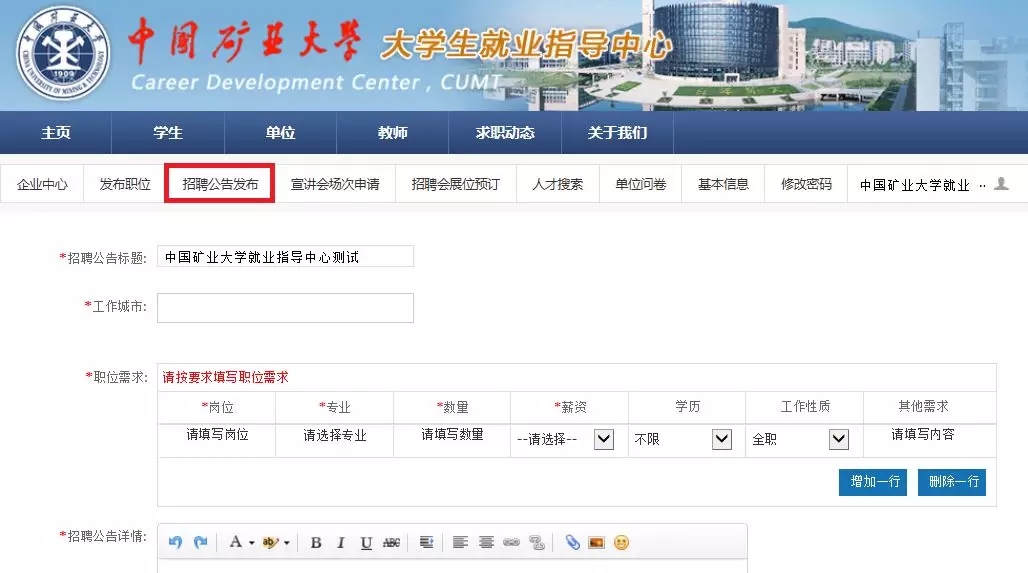Open the 发布职位 tab

pos(125,184)
